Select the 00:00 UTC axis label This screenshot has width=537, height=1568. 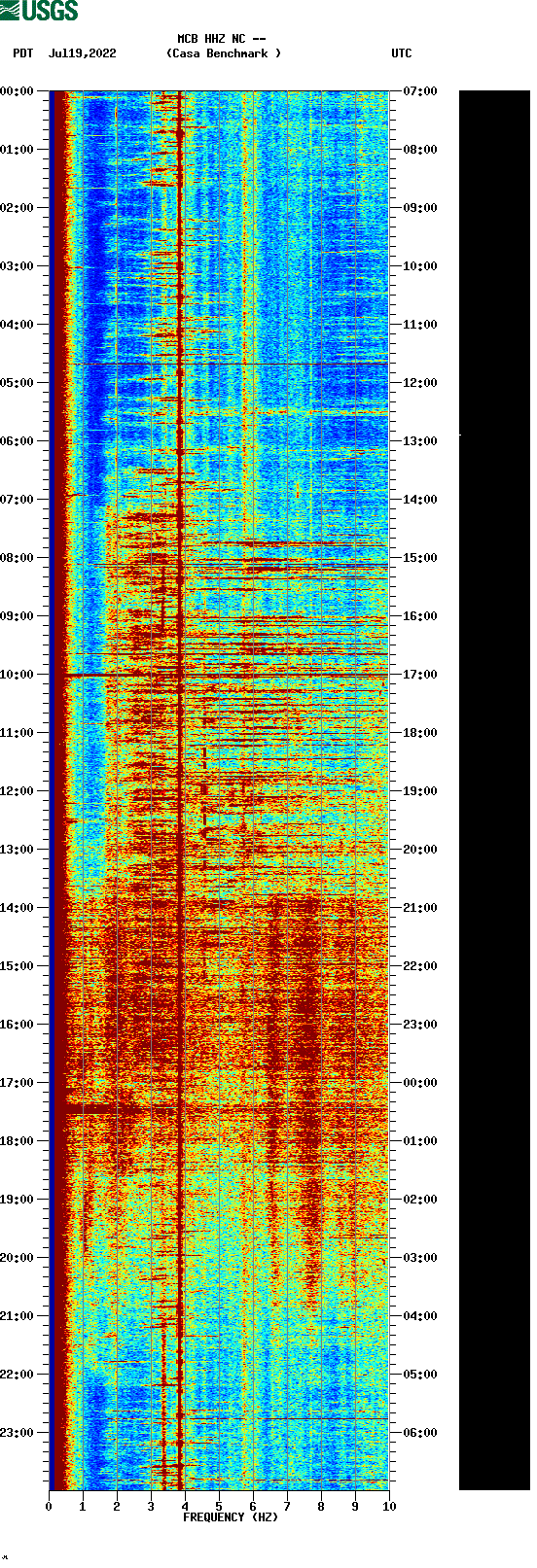tap(420, 1083)
